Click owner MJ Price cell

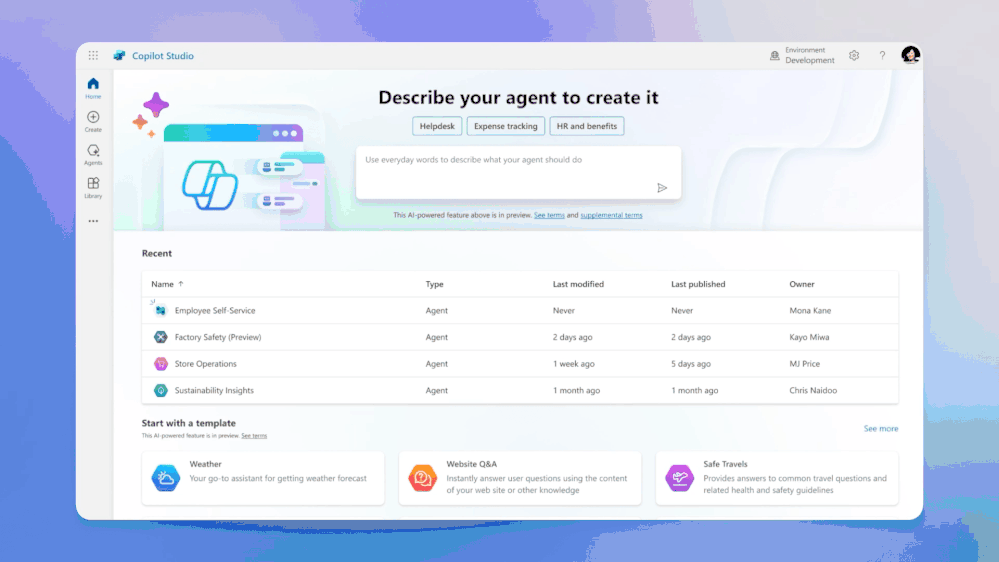point(805,364)
